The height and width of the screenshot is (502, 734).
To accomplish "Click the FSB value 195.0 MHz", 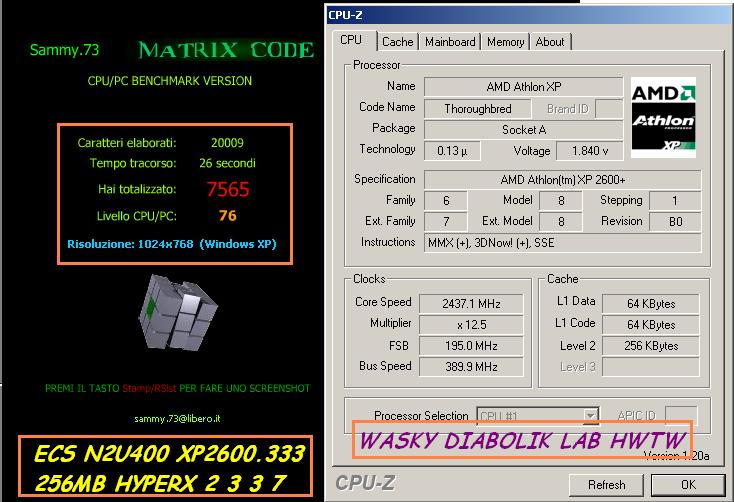I will tap(471, 346).
